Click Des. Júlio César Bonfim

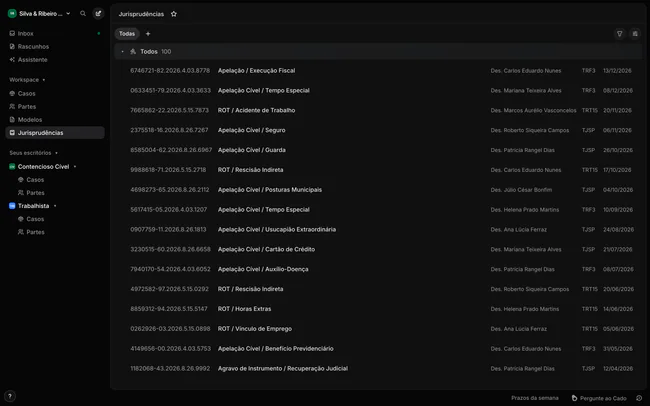[521, 190]
